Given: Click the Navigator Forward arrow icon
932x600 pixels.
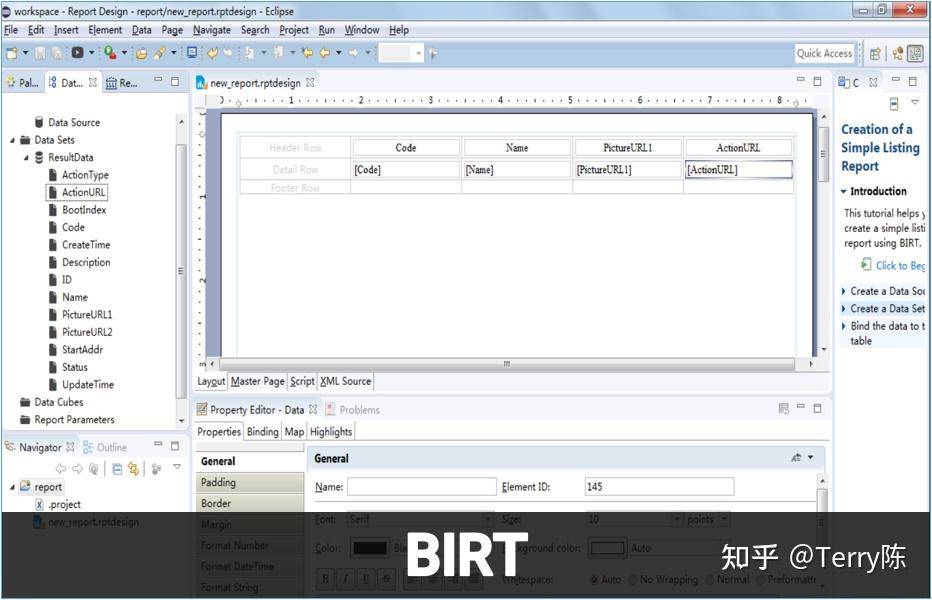Looking at the screenshot, I should (77, 469).
